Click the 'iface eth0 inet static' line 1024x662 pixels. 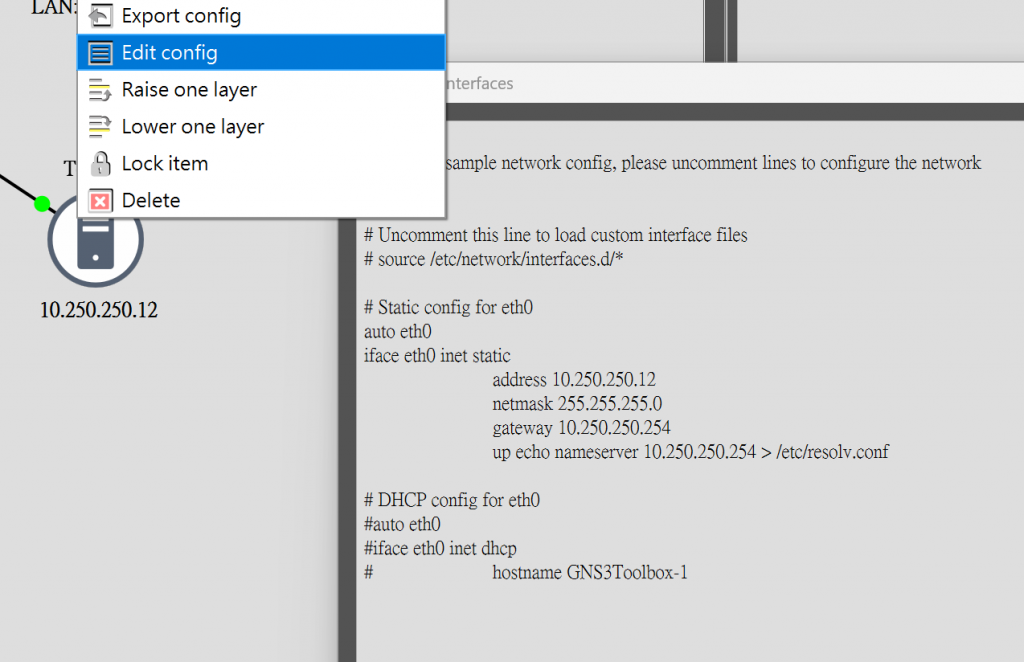point(437,356)
